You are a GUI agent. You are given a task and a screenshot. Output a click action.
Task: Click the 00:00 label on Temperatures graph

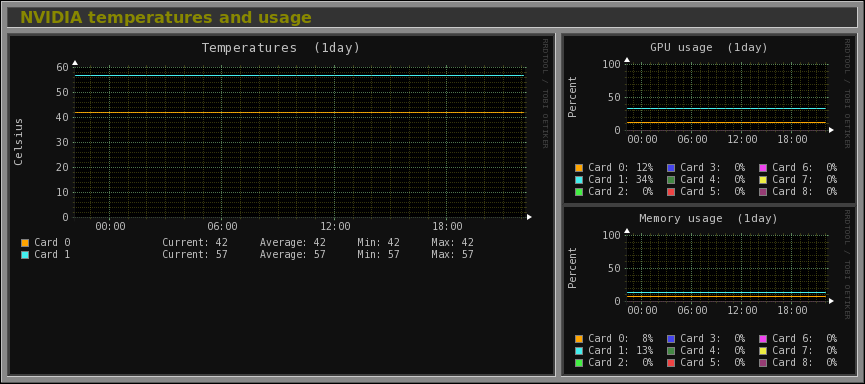pyautogui.click(x=110, y=227)
